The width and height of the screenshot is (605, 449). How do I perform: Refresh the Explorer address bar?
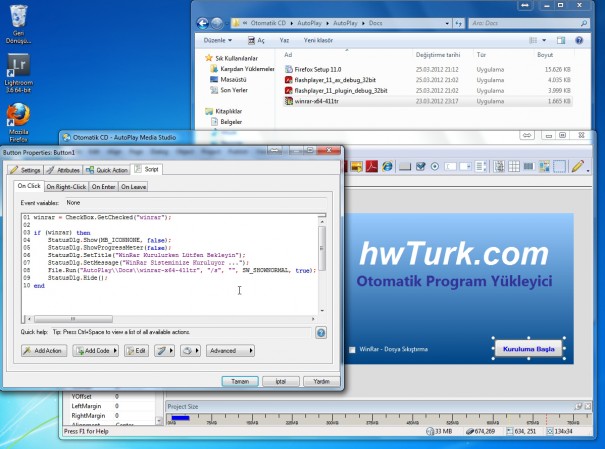pos(458,24)
